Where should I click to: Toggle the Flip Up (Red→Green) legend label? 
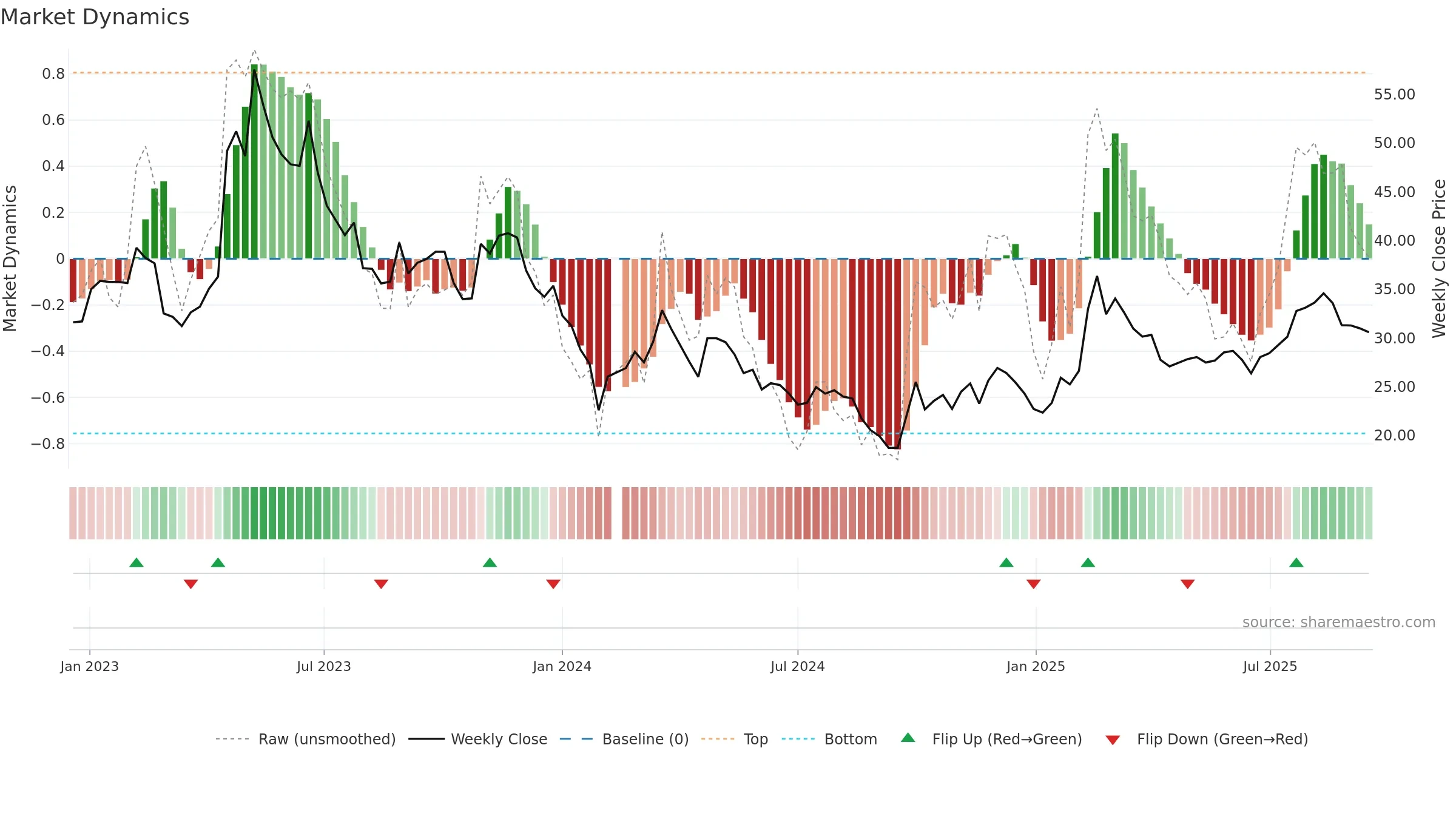1007,739
